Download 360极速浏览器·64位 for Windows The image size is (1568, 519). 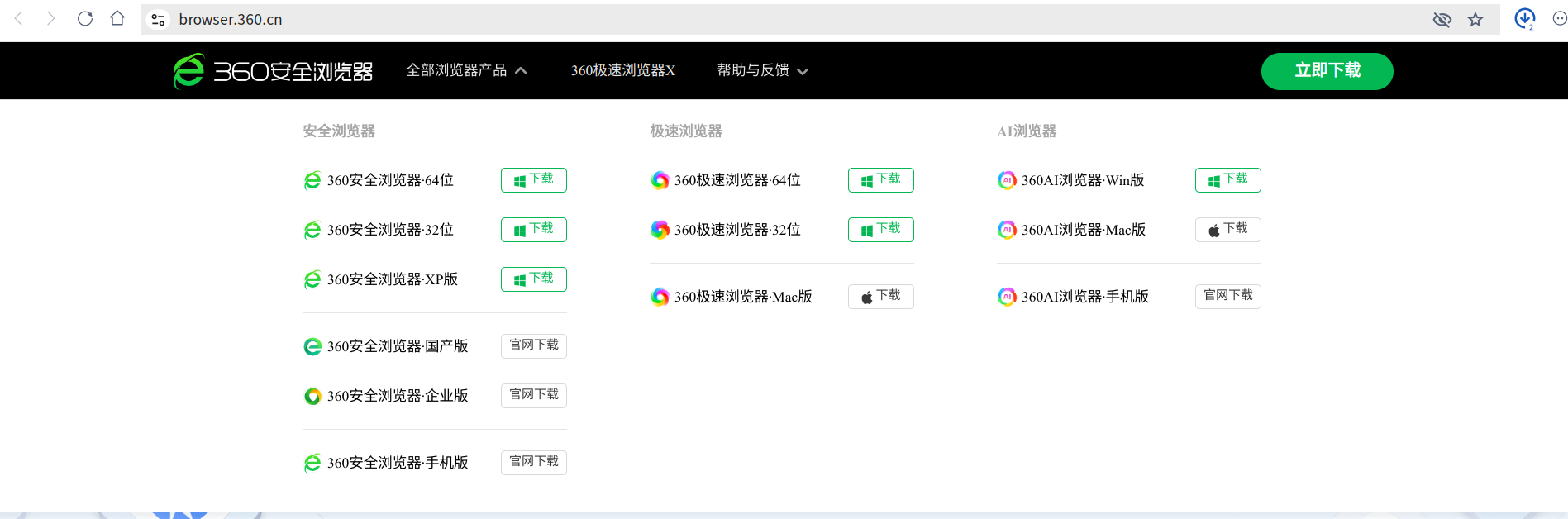[x=881, y=180]
